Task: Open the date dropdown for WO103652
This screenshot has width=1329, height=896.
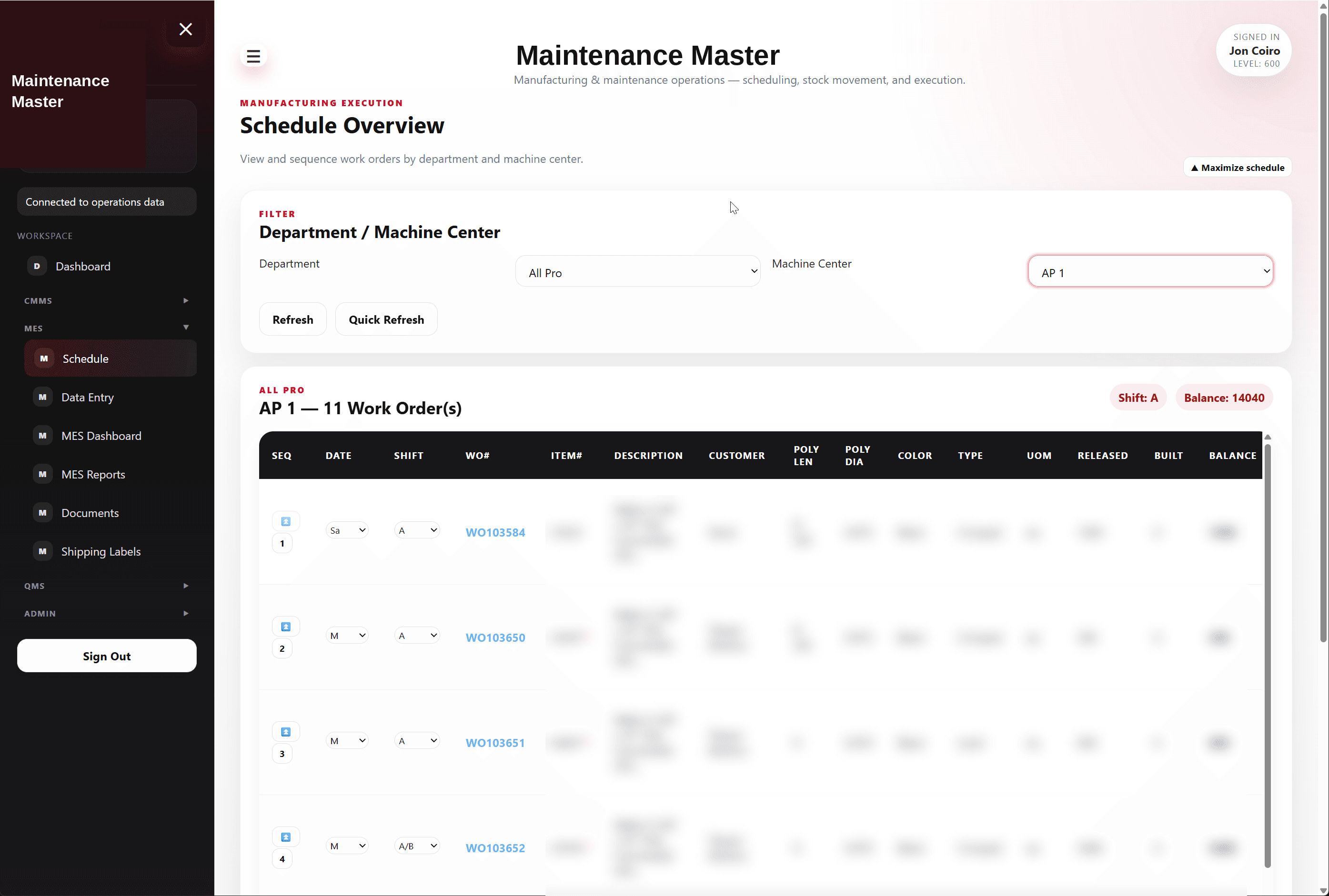Action: (x=347, y=846)
